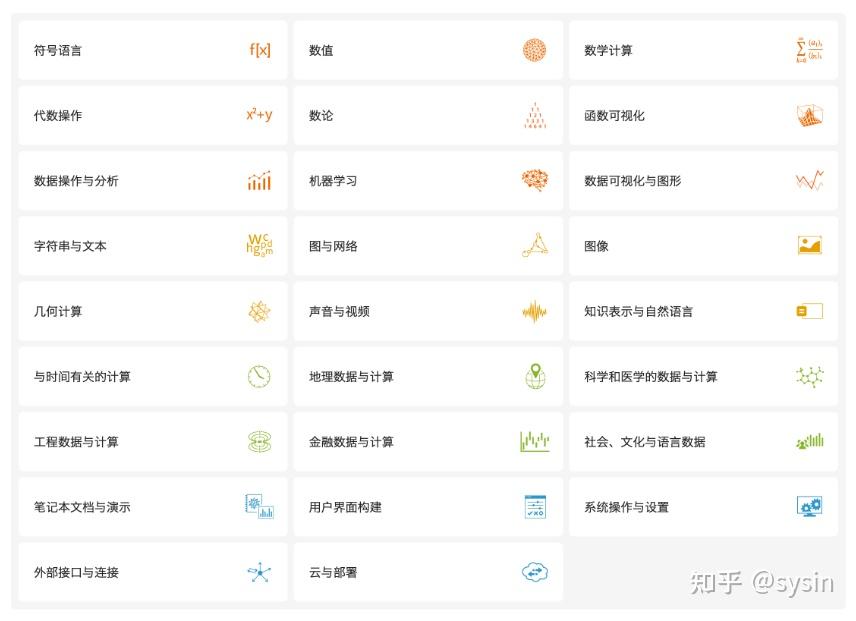The image size is (856, 621).
Task: Open the 云与部署 cloud icon
Action: click(x=534, y=572)
